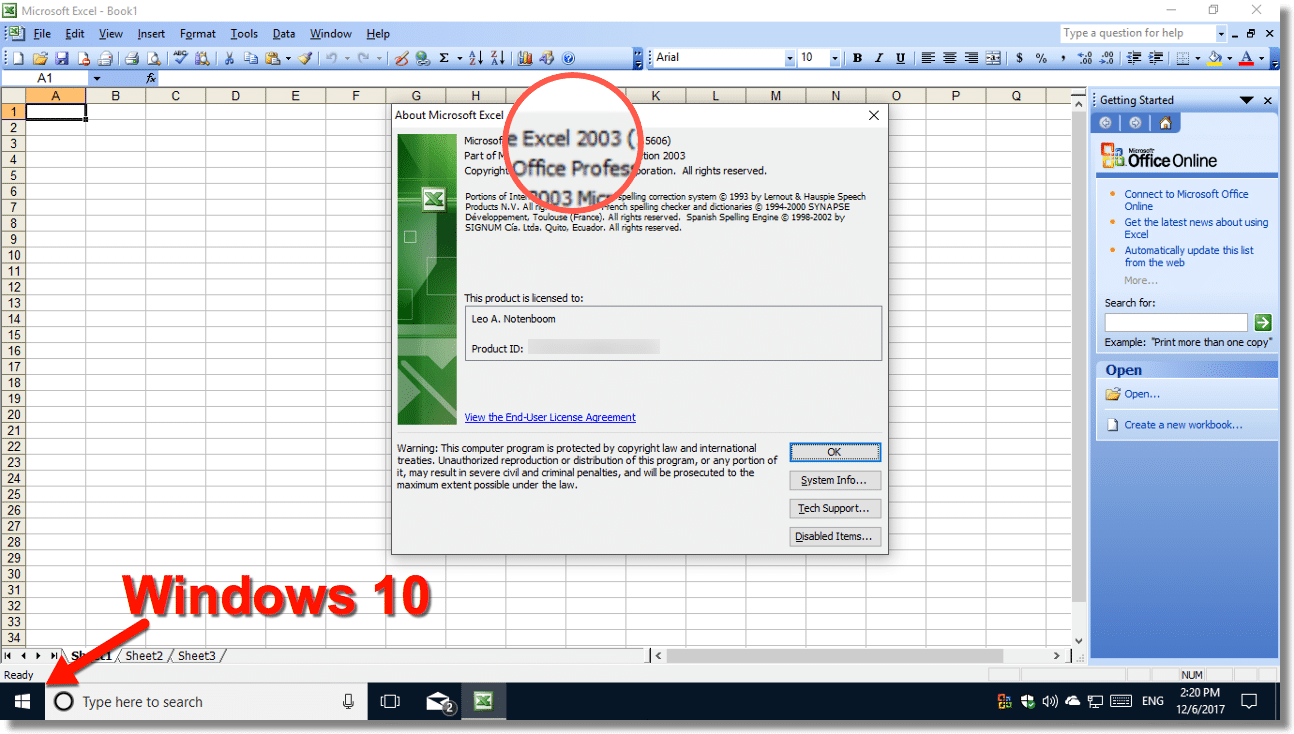Viewport: 1294px width, 734px height.
Task: Open the Tools menu
Action: click(x=244, y=34)
